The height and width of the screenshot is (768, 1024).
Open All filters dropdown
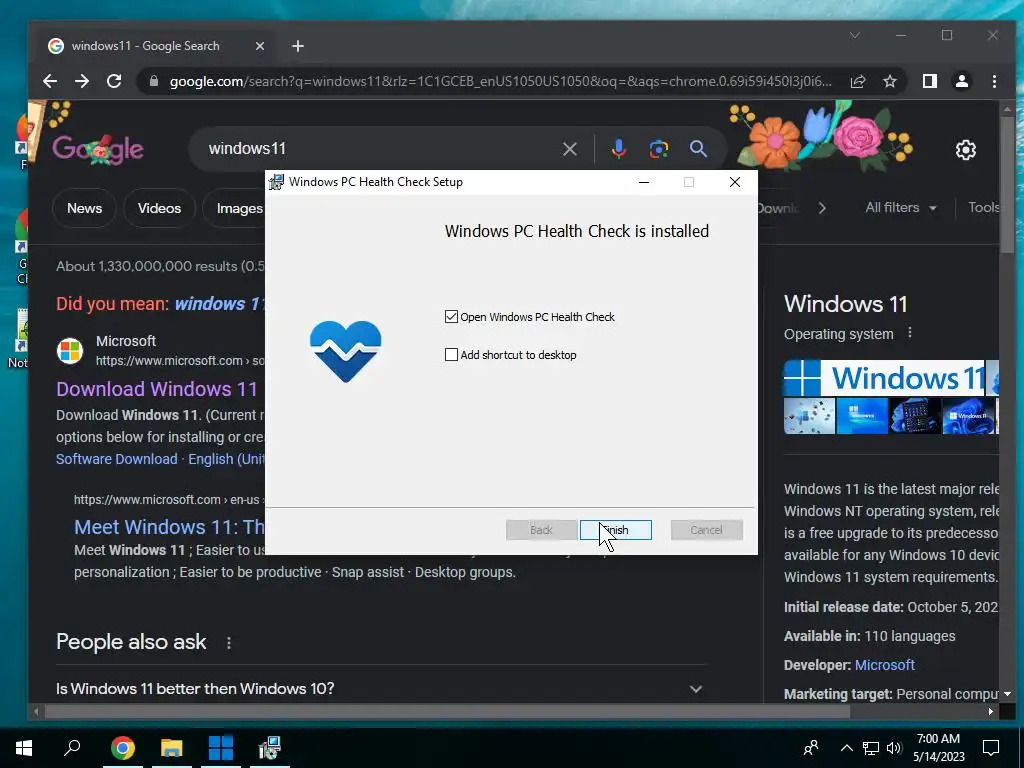coord(901,208)
